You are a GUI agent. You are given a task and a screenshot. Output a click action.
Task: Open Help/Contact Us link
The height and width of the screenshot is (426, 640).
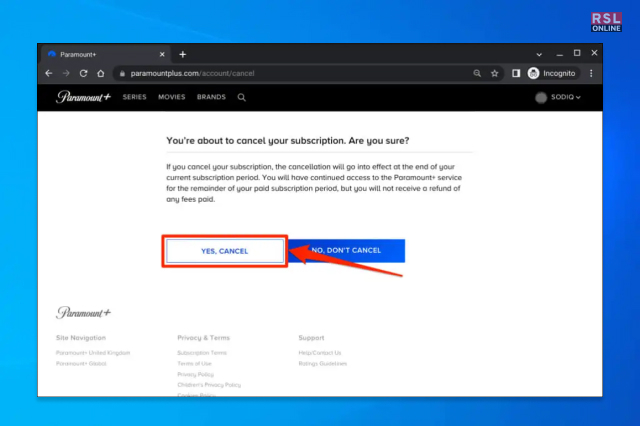click(320, 353)
